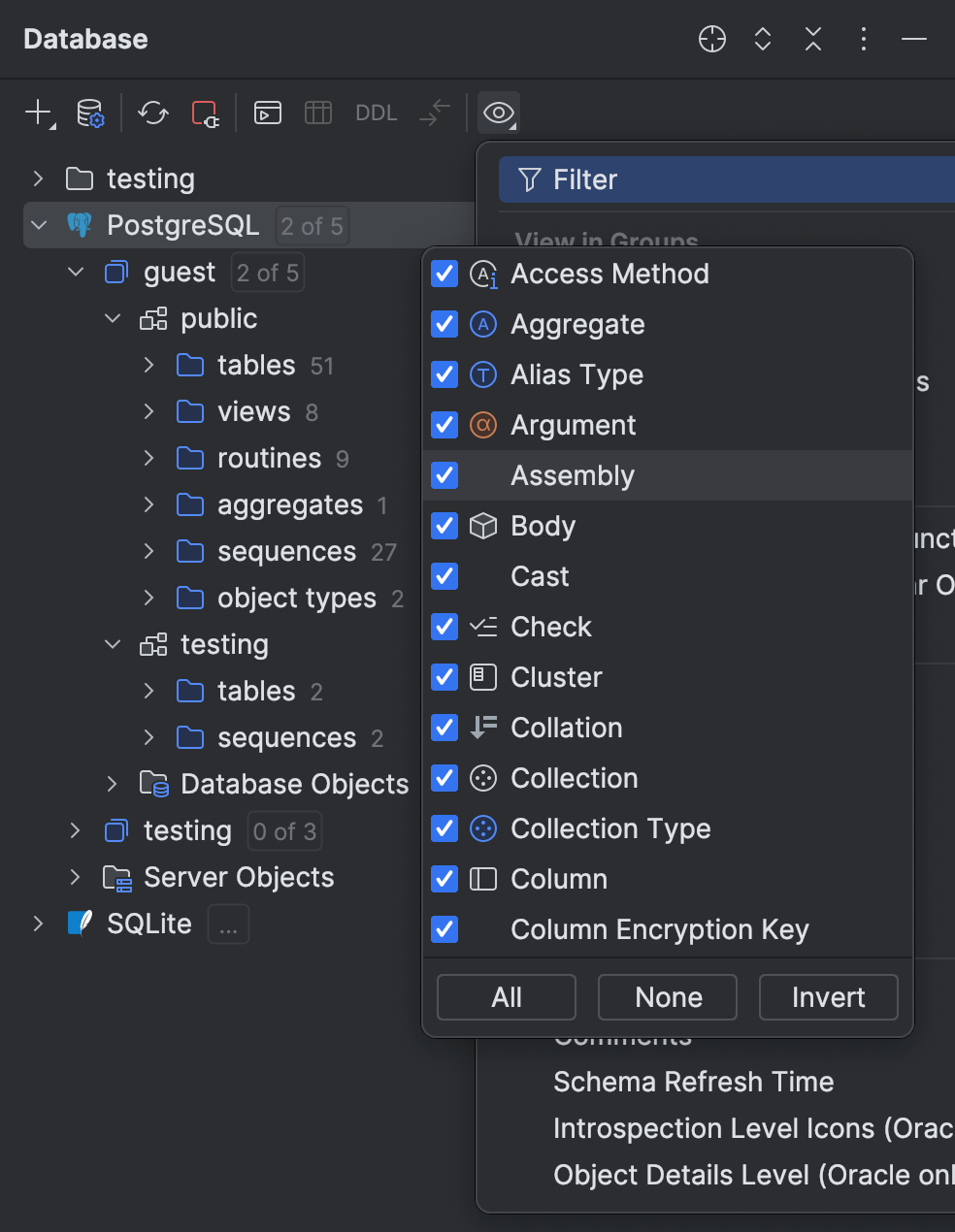The width and height of the screenshot is (955, 1232).
Task: Click the Select Opened Element target icon
Action: 711,39
